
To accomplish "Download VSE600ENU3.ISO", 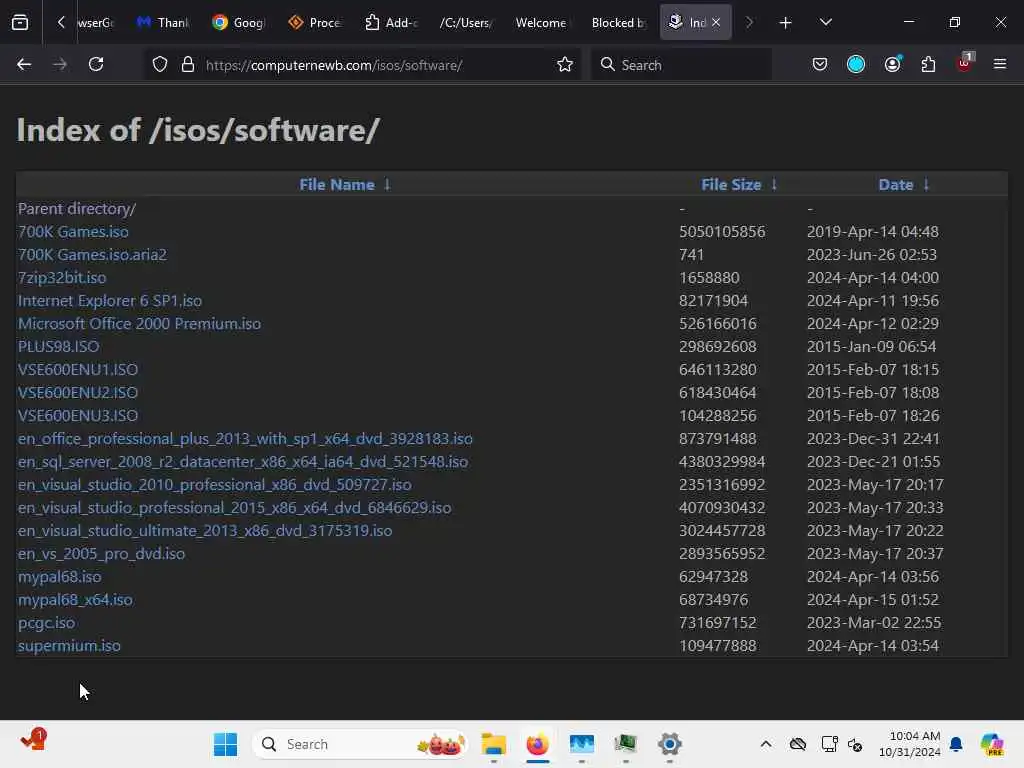I will [78, 415].
